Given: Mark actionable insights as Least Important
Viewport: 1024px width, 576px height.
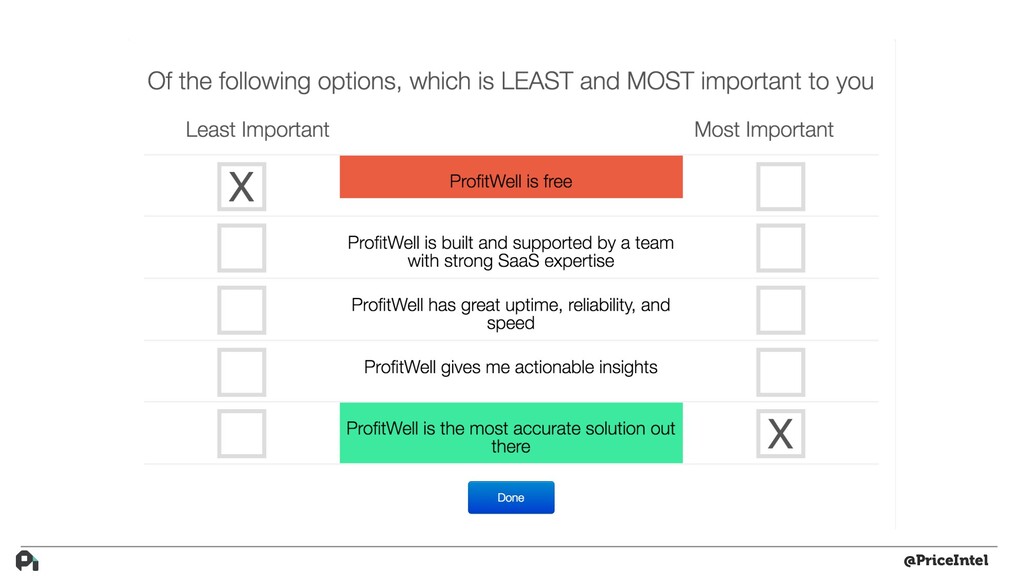Looking at the screenshot, I should (x=242, y=372).
